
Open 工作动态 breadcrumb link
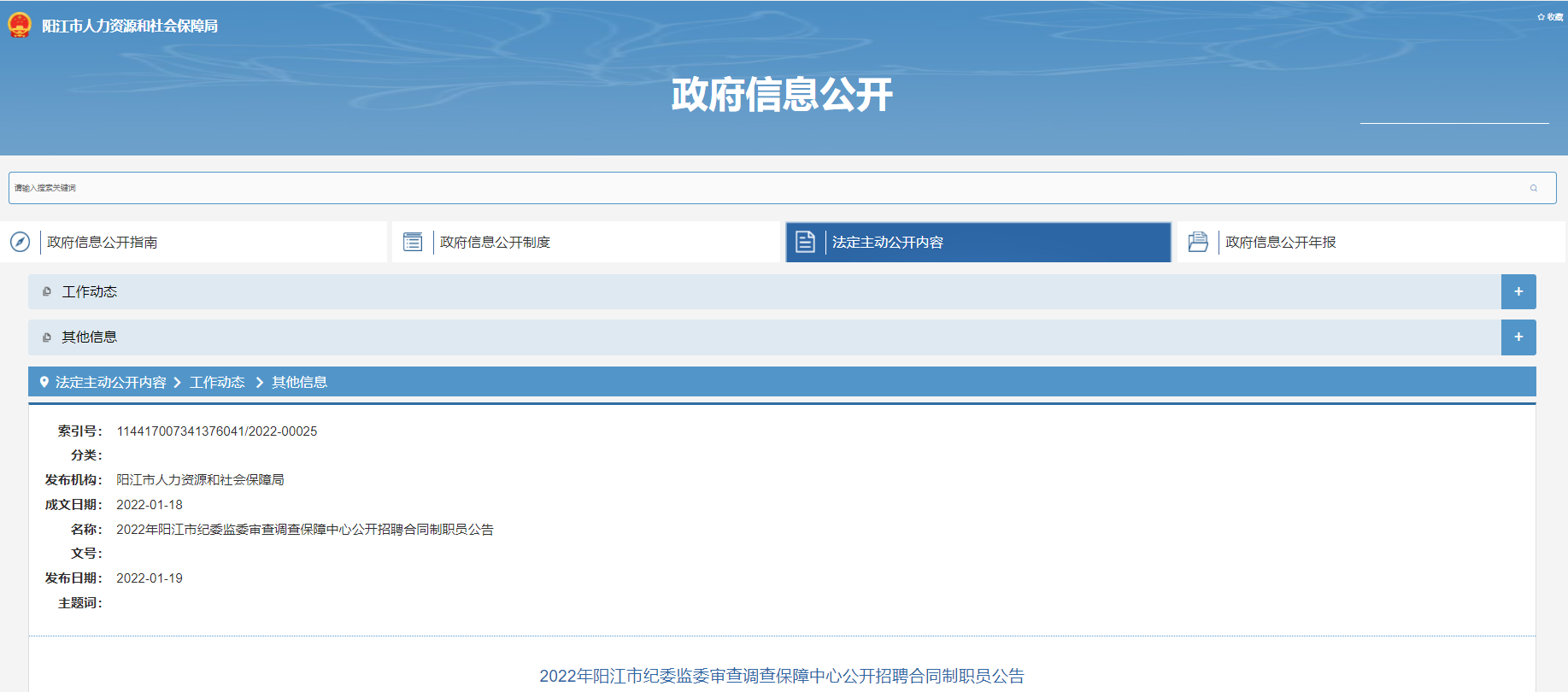click(x=217, y=382)
